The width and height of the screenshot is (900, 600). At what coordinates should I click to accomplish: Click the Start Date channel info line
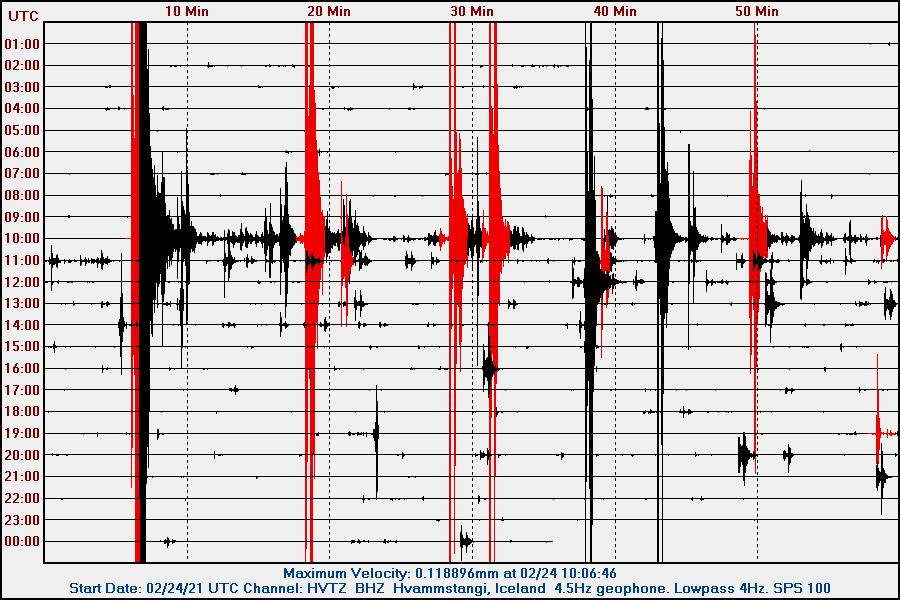(x=449, y=588)
